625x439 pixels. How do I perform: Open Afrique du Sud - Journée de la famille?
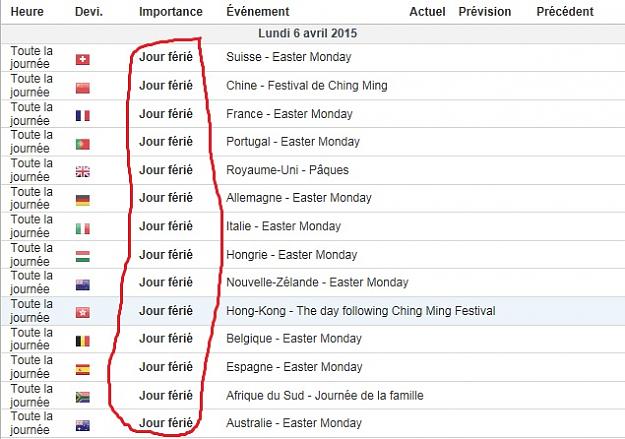click(325, 396)
